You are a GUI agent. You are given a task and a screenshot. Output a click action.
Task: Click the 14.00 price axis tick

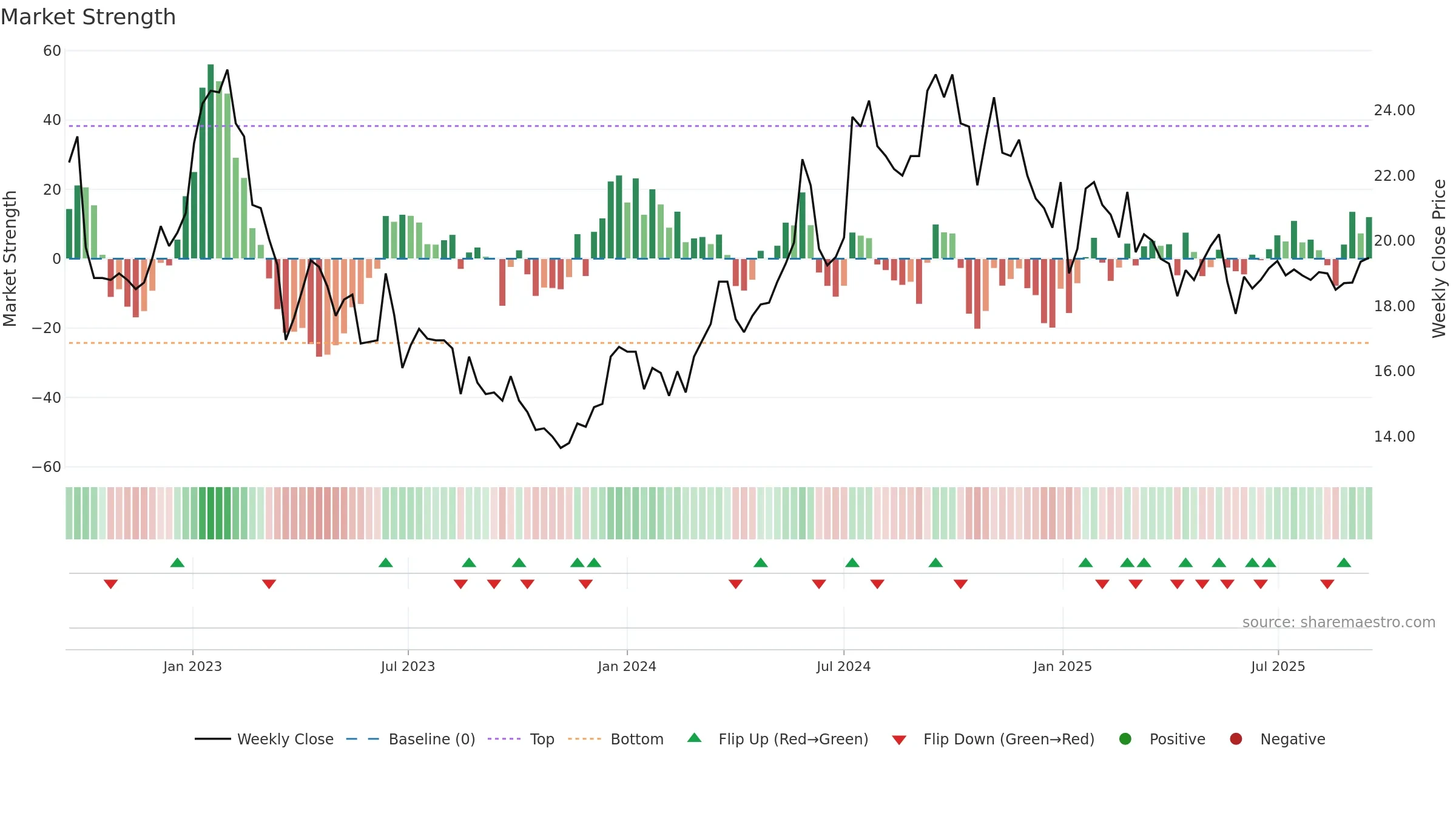1394,436
